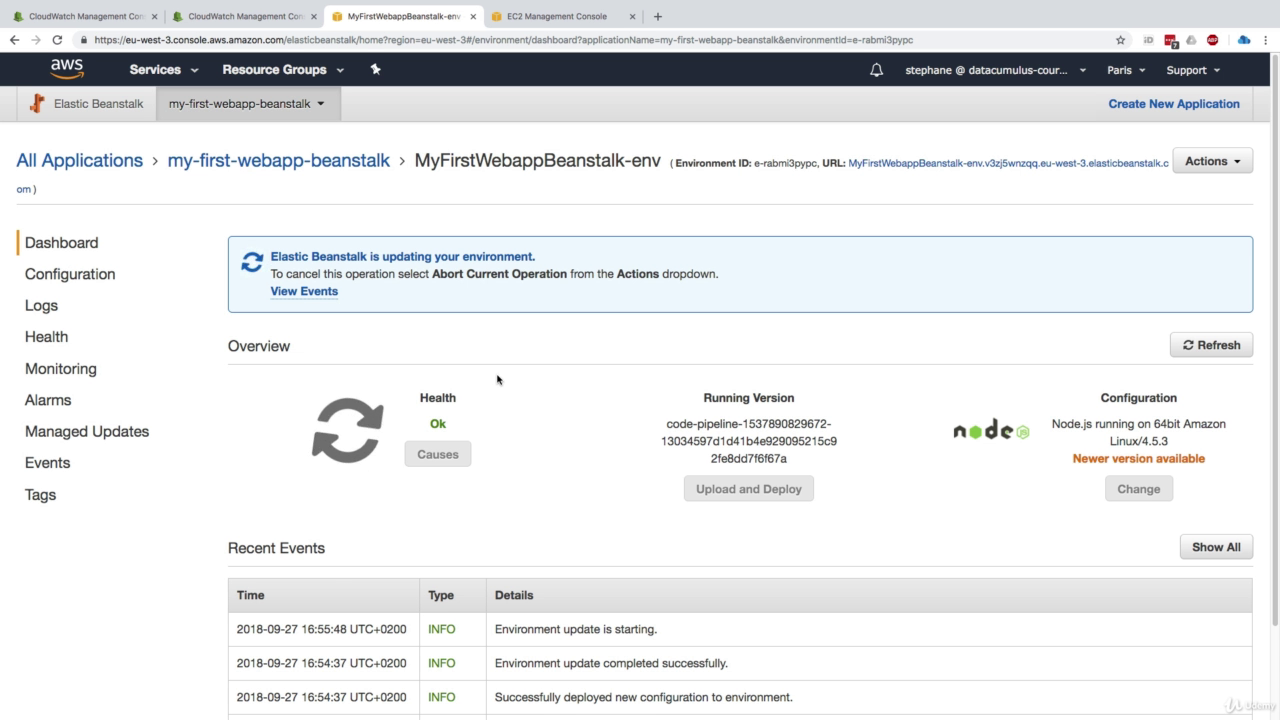The height and width of the screenshot is (720, 1280).
Task: Click 'Environment update completed successfully.' event
Action: (x=611, y=663)
